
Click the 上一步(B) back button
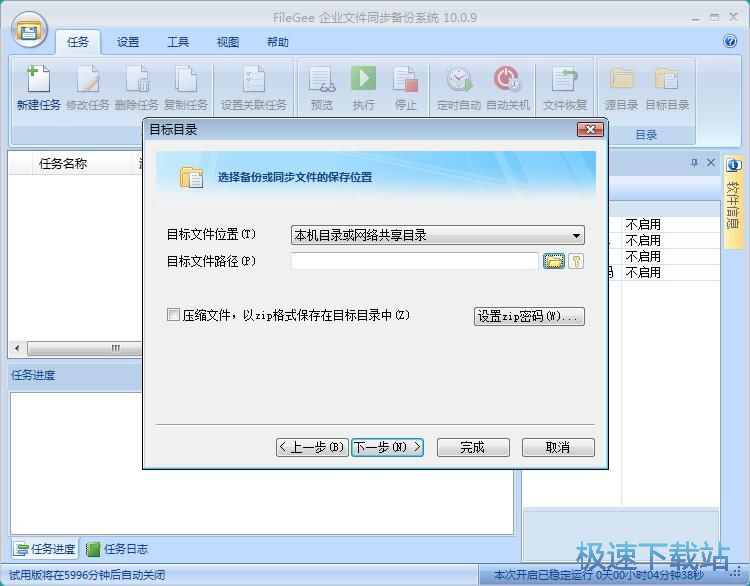click(312, 447)
